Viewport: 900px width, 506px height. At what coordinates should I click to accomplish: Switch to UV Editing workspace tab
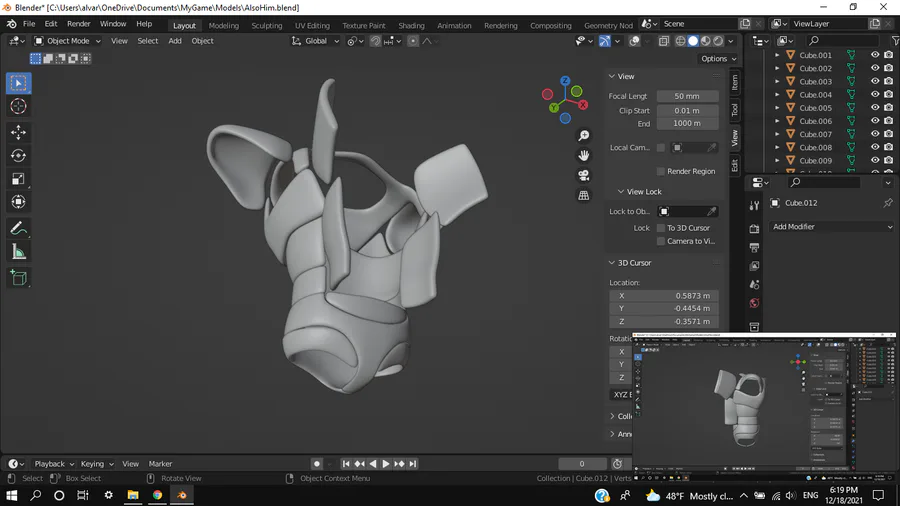312,25
